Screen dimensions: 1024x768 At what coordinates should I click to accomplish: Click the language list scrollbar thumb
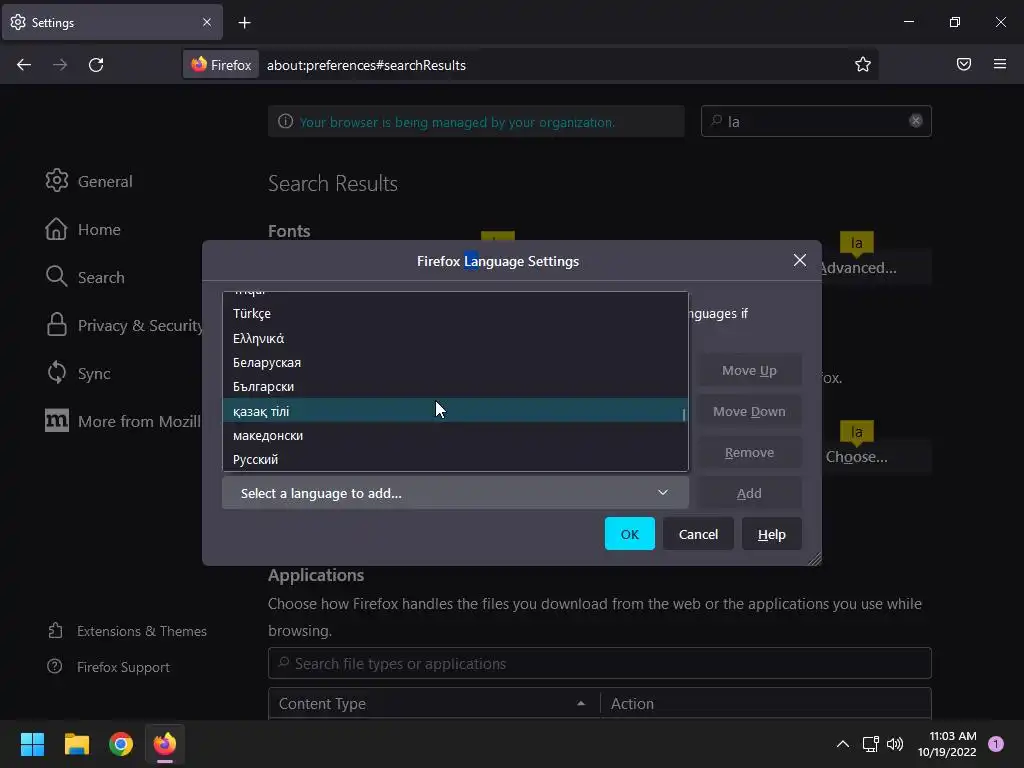pyautogui.click(x=684, y=415)
